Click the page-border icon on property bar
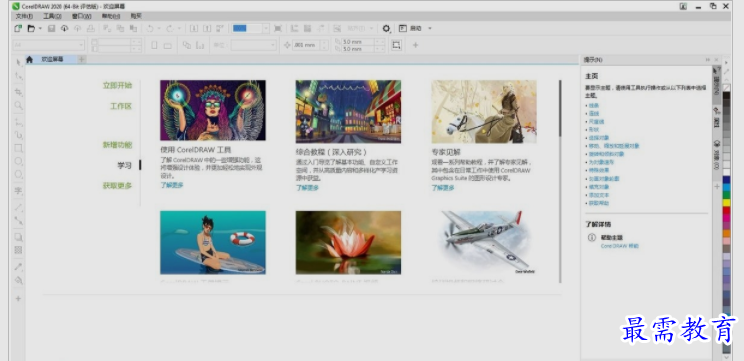Viewport: 744px width, 361px height. [x=396, y=45]
